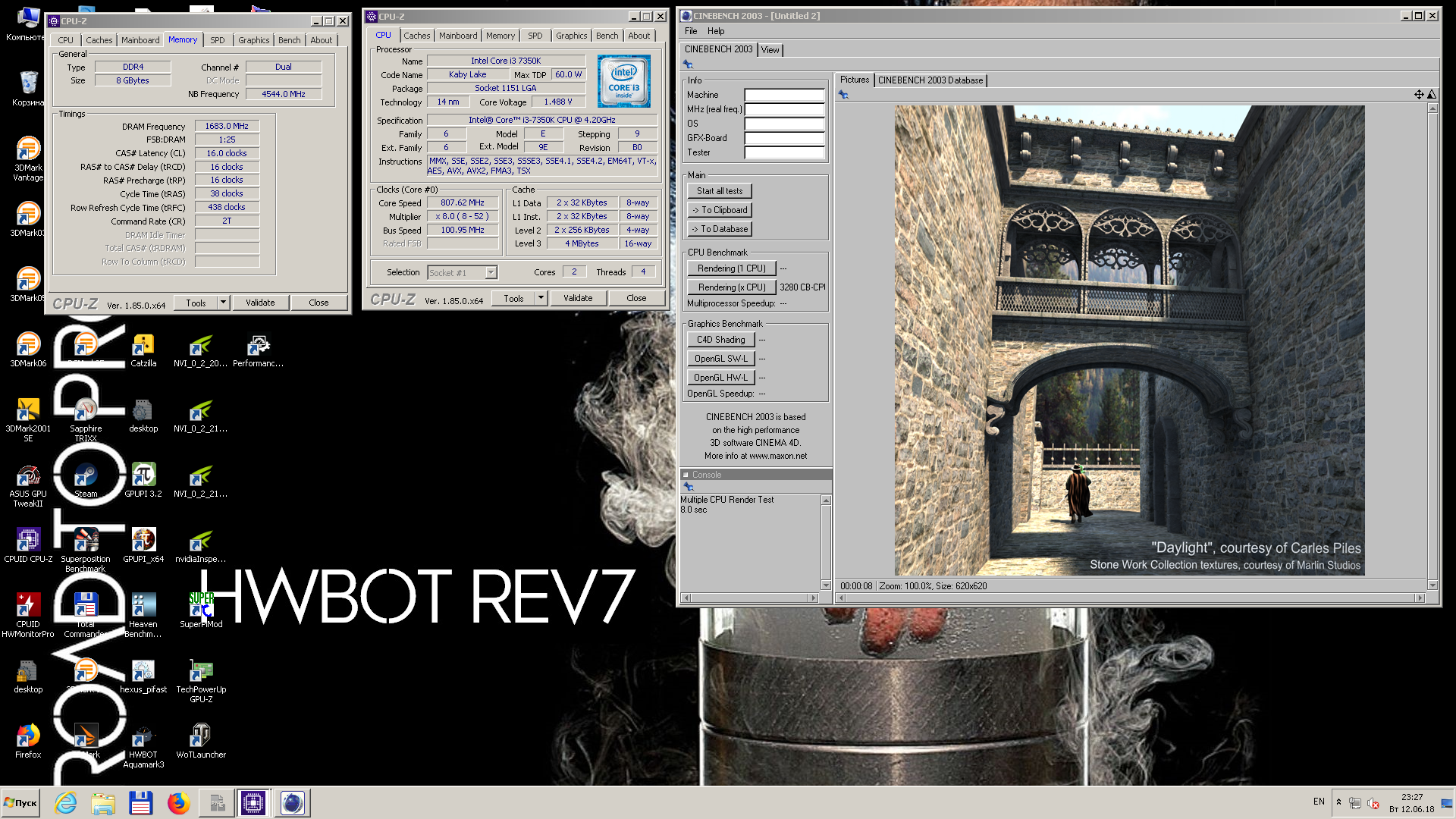Viewport: 1456px width, 819px height.
Task: Open nvidiaInspector desktop shortcut
Action: point(201,544)
